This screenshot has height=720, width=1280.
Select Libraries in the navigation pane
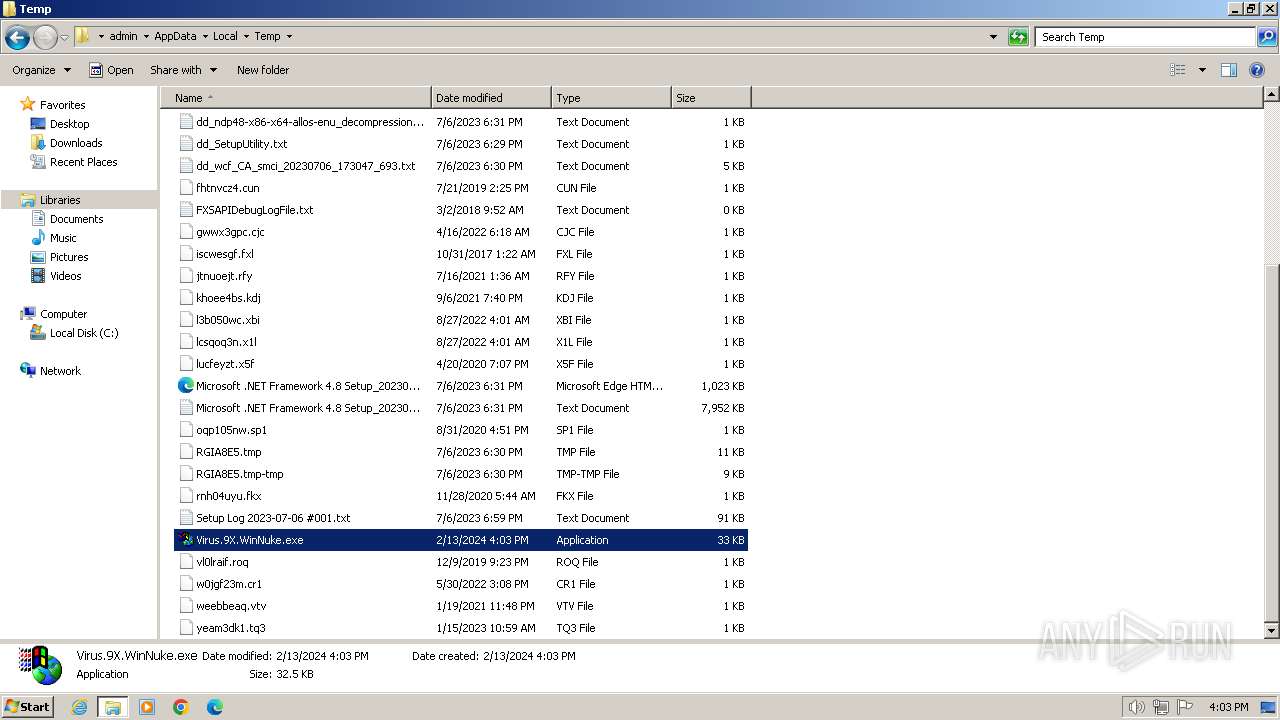pos(60,200)
